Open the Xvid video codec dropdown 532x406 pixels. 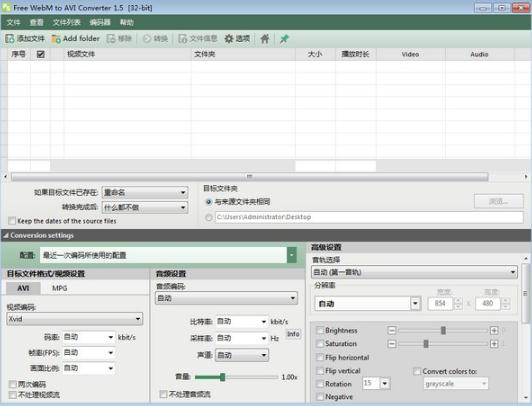(x=75, y=319)
